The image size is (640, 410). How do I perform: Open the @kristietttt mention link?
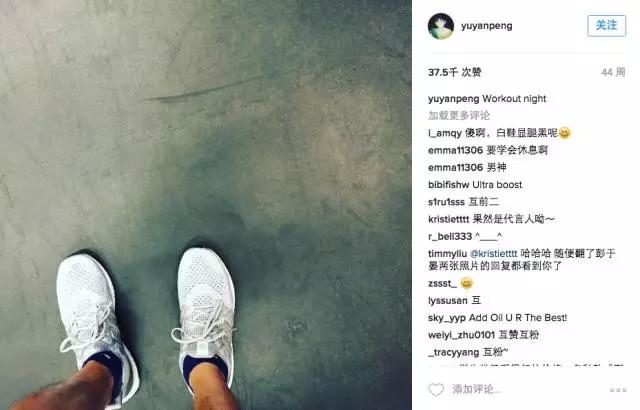tap(493, 253)
